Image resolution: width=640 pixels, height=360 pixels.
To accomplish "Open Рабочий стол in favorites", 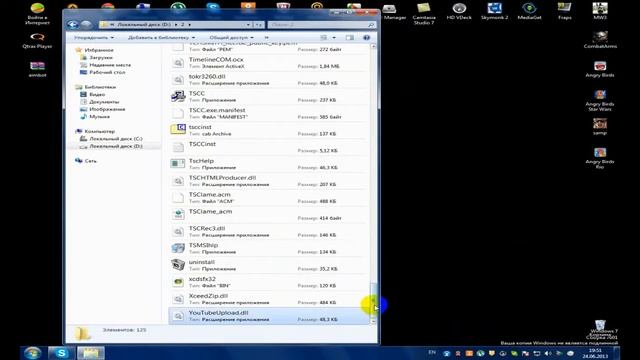I will (107, 72).
